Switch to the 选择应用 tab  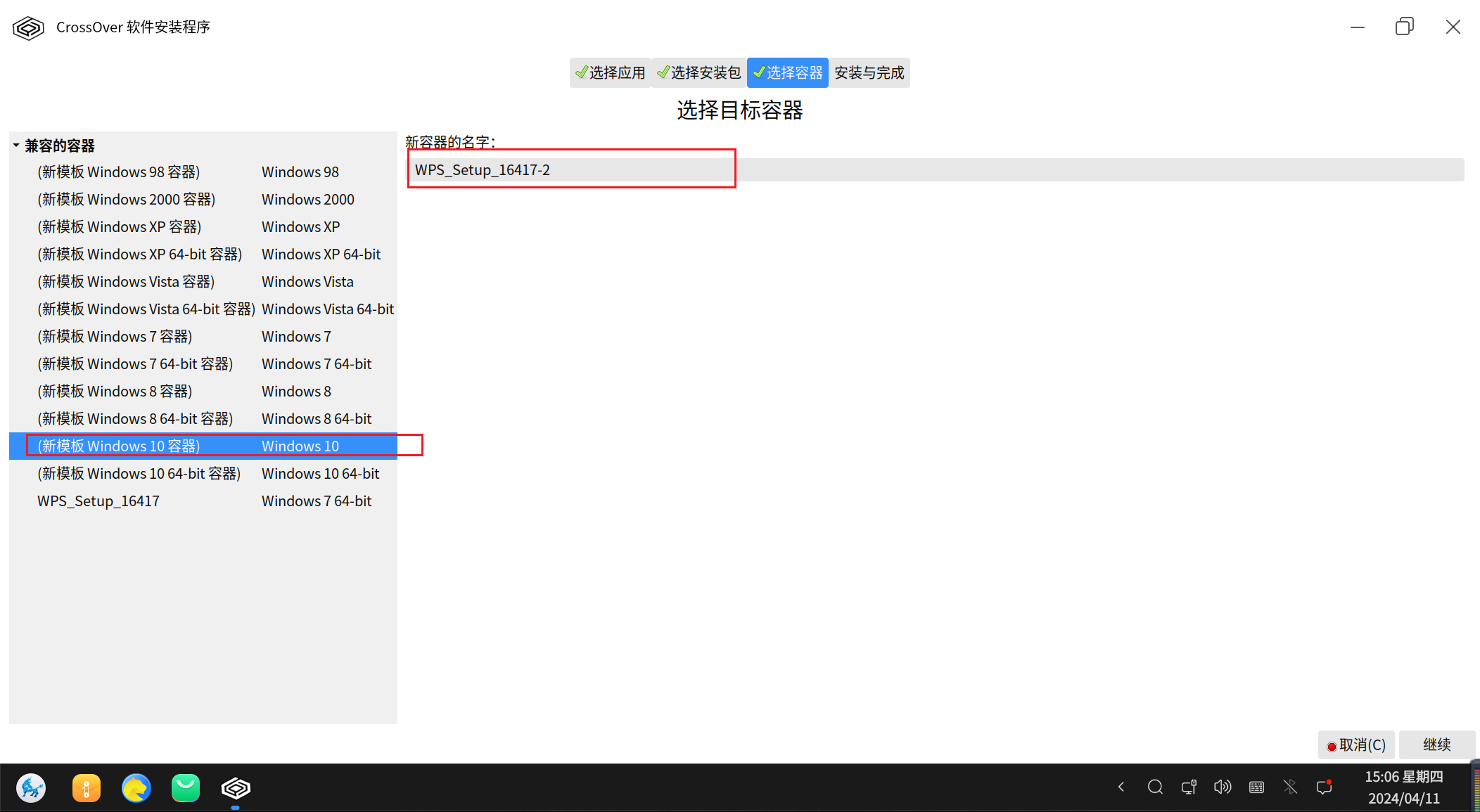[610, 72]
